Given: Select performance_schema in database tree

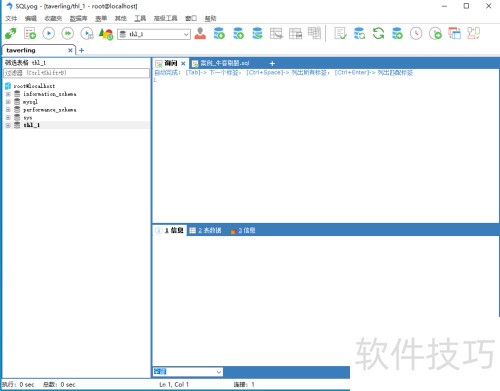Looking at the screenshot, I should click(49, 110).
